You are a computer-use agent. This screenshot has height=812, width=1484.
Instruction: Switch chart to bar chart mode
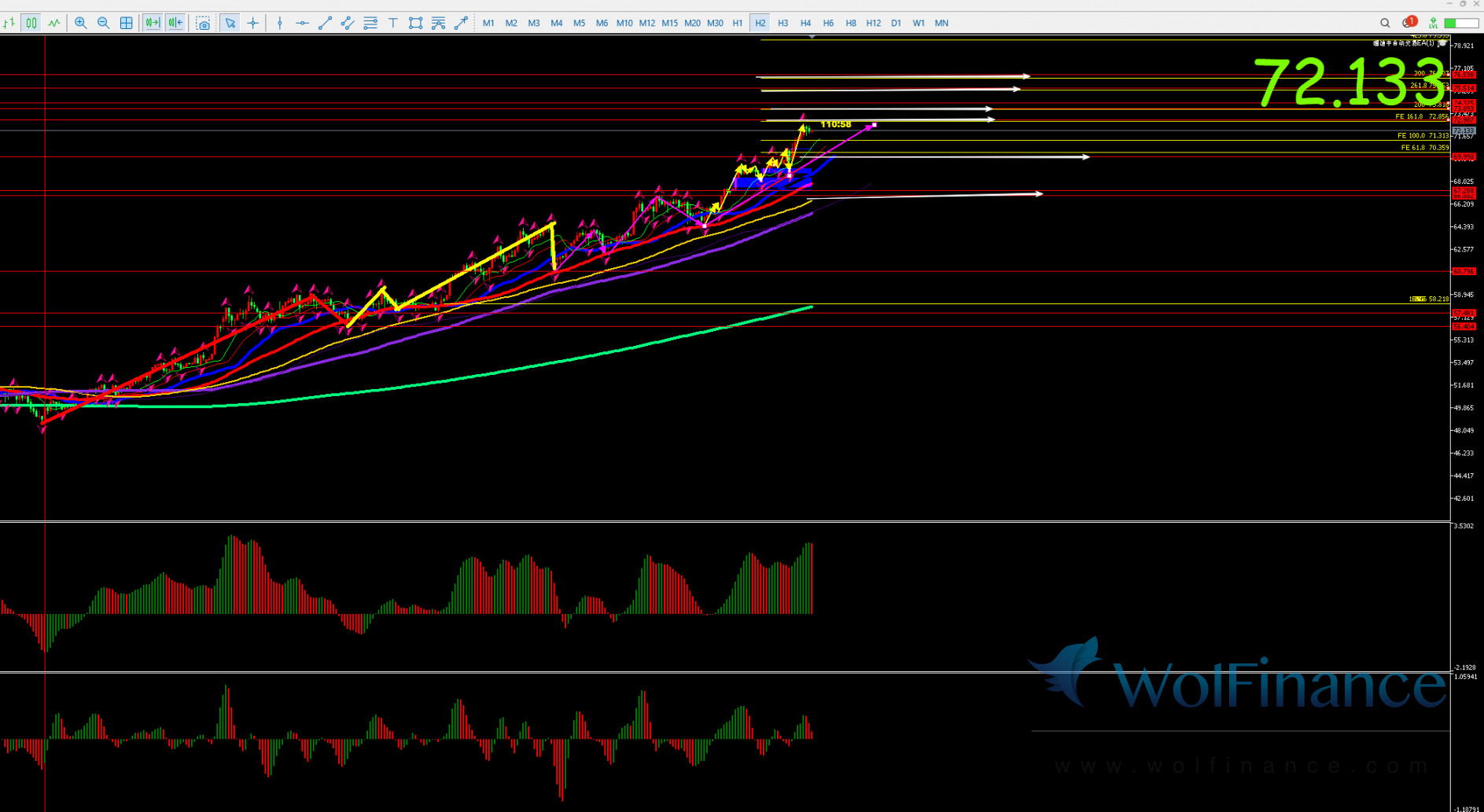click(9, 23)
